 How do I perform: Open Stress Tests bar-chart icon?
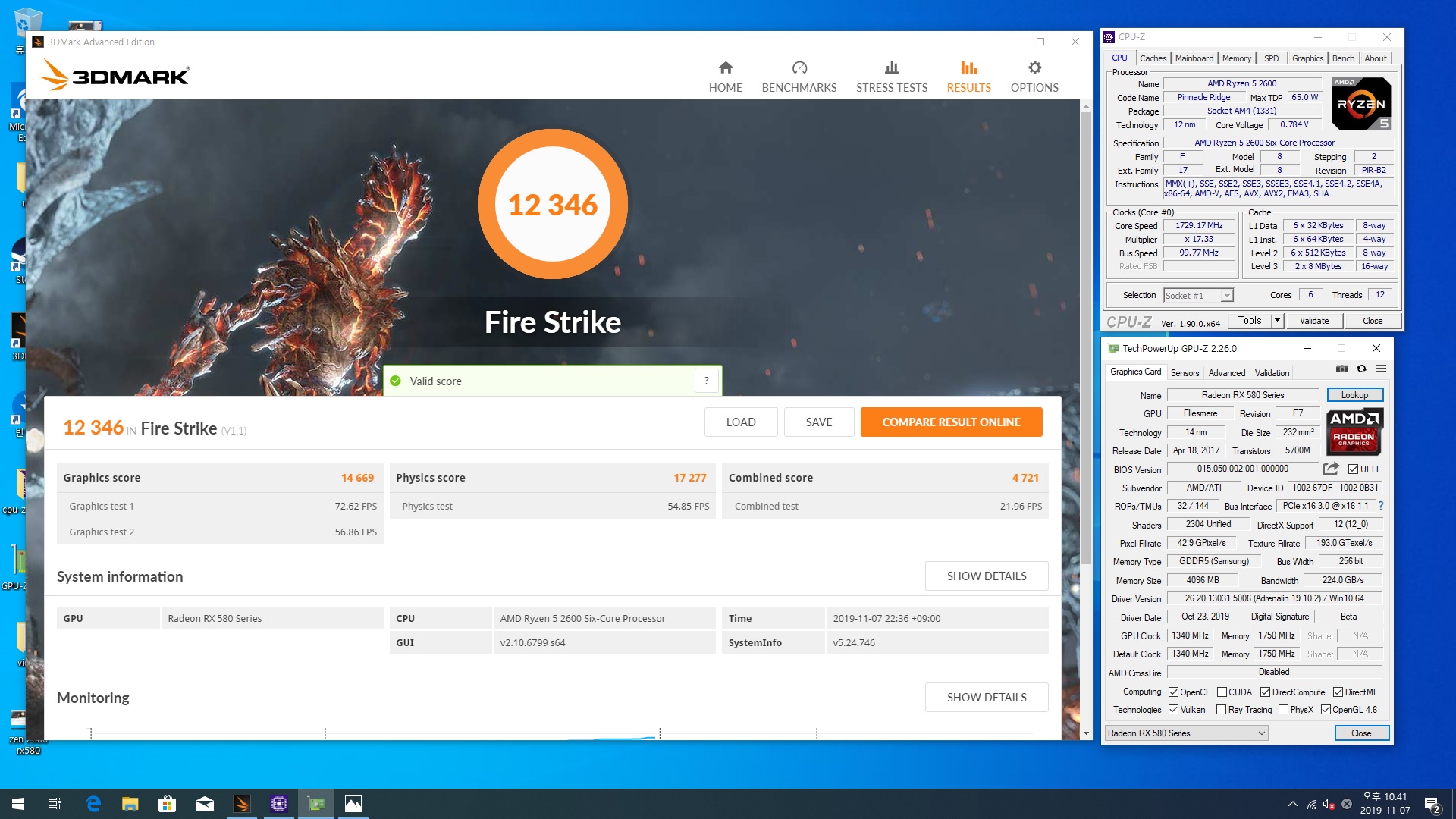(x=892, y=67)
